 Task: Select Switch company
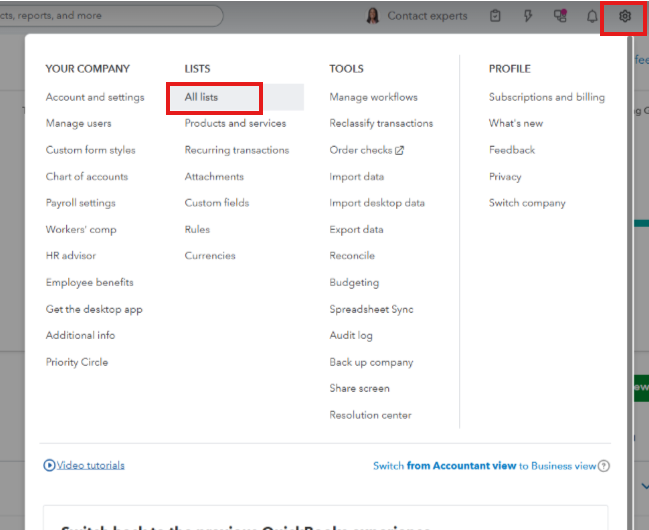526,203
